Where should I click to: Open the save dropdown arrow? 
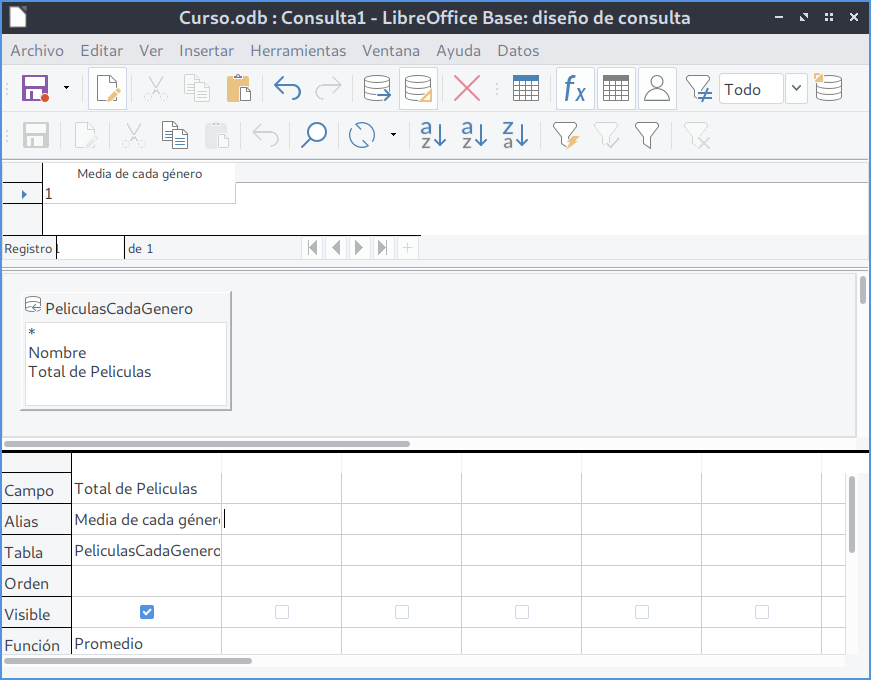tap(67, 88)
